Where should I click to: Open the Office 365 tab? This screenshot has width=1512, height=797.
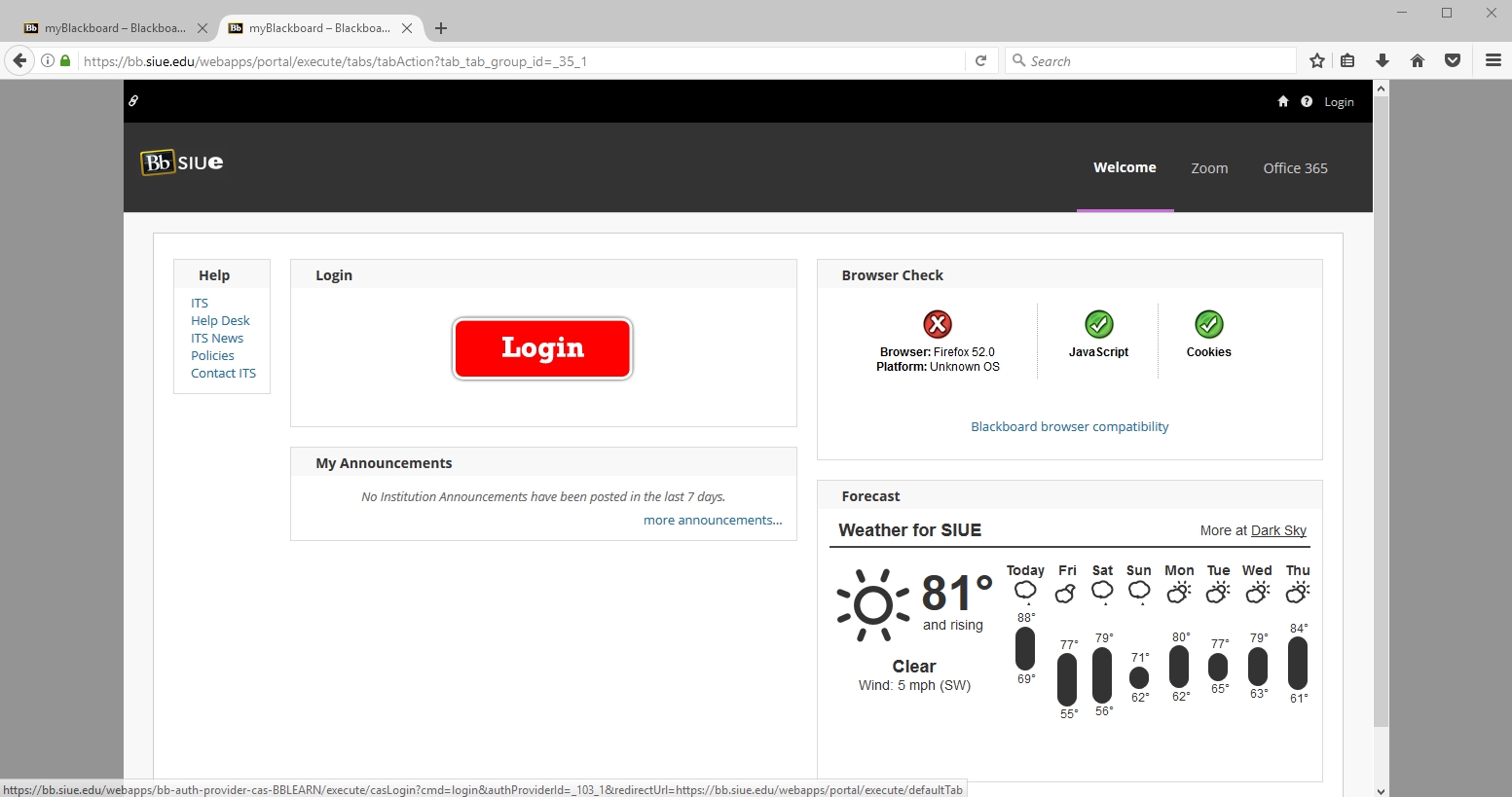coord(1295,168)
